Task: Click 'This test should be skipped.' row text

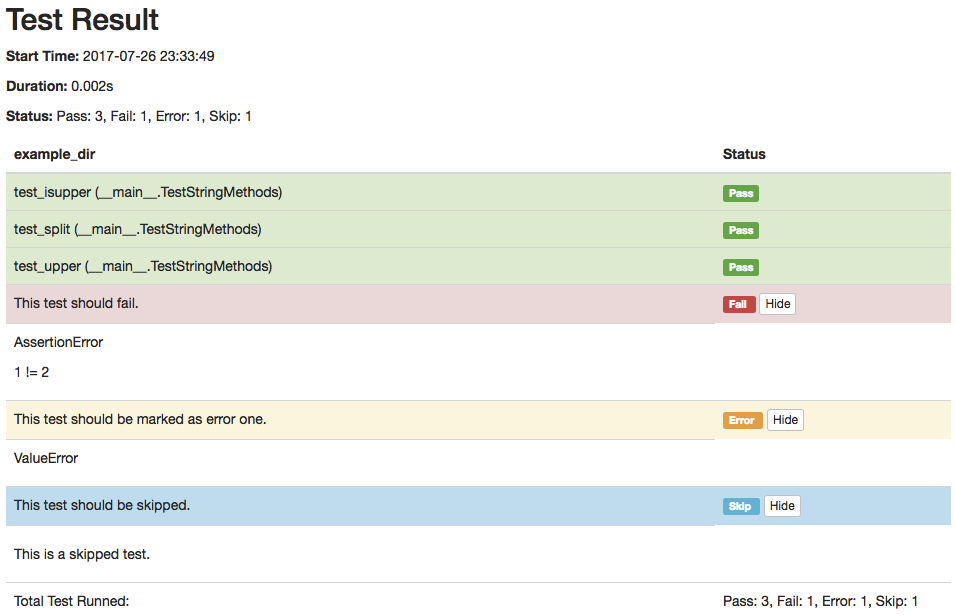Action: 102,505
